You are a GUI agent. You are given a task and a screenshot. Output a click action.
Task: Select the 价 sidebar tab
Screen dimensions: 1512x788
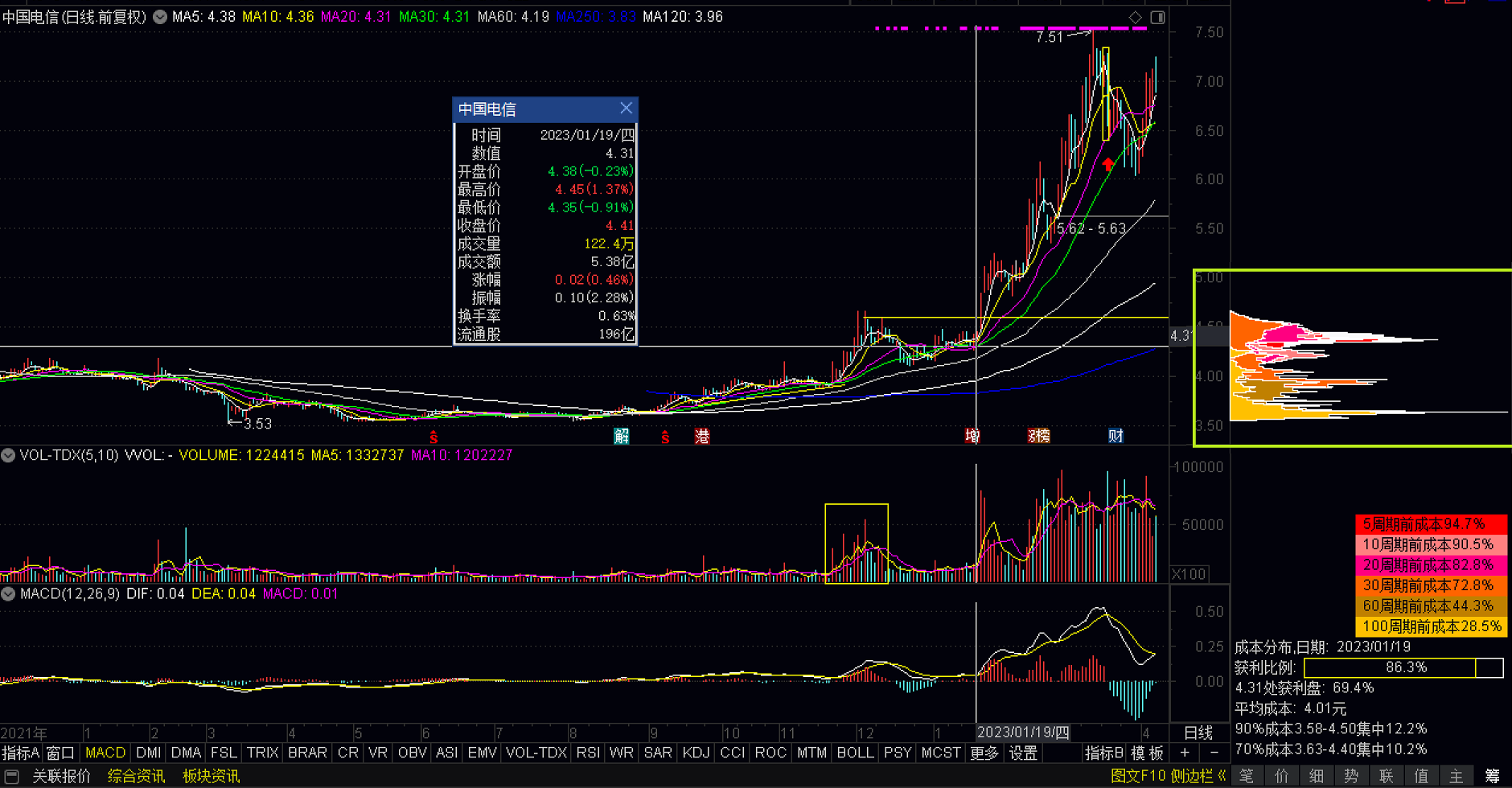[1281, 776]
